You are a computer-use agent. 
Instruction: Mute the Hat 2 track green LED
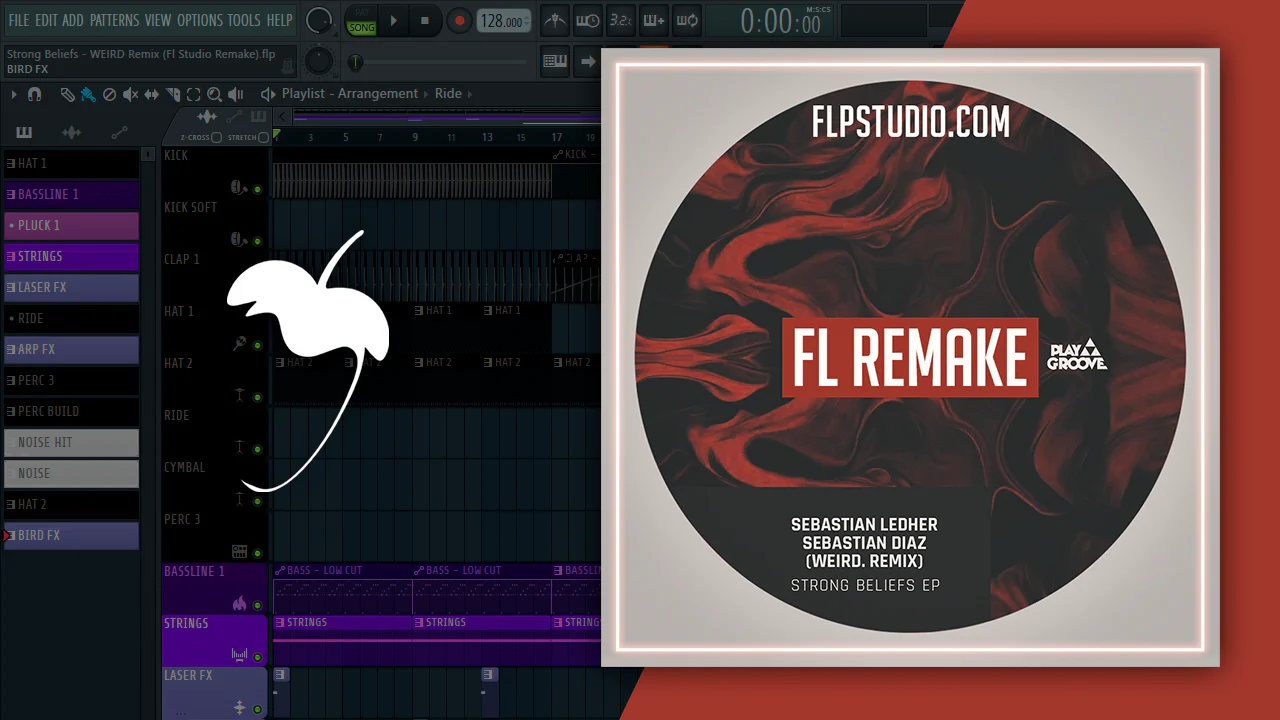coord(257,397)
